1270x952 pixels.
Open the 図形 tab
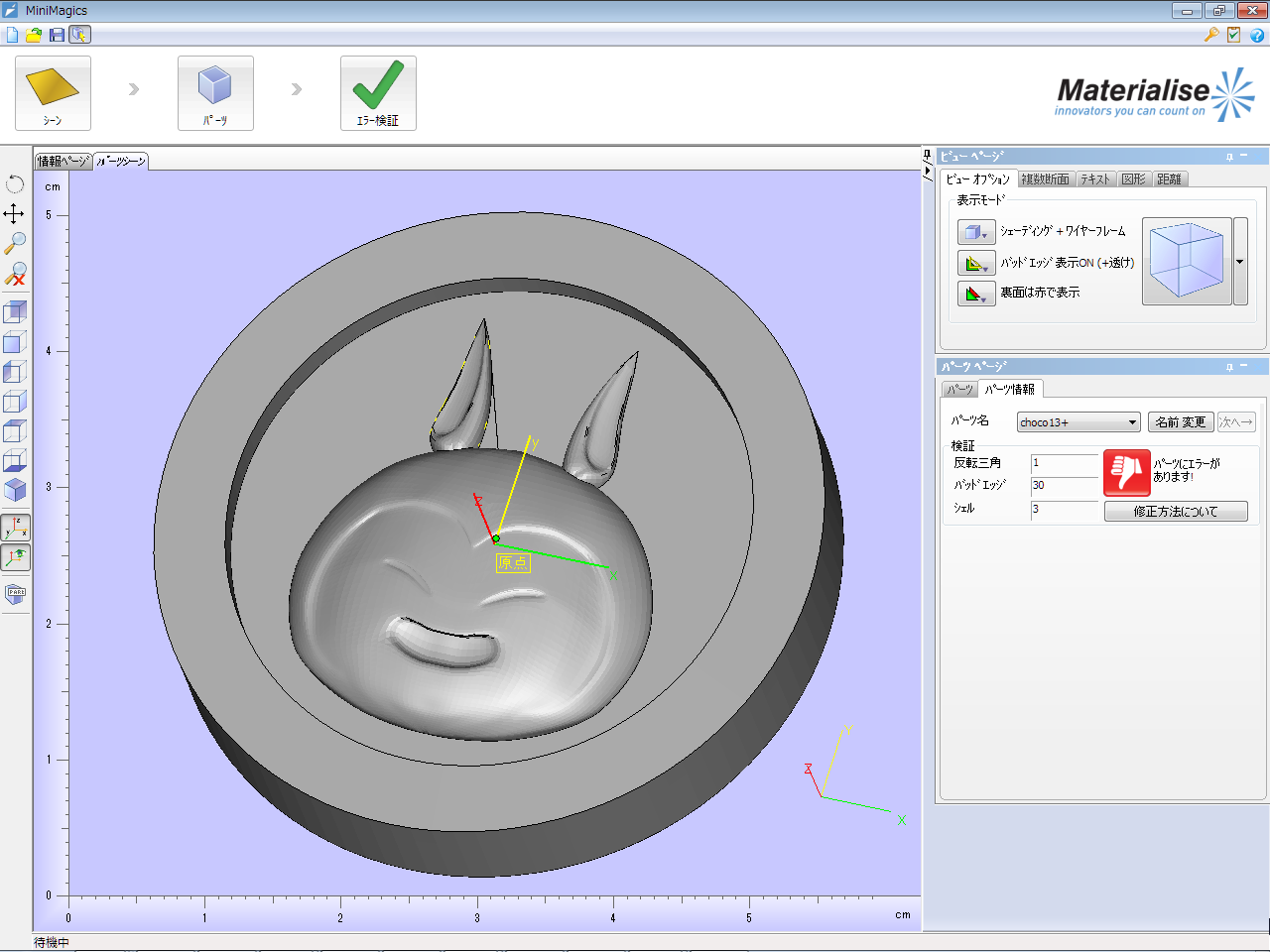click(1134, 179)
